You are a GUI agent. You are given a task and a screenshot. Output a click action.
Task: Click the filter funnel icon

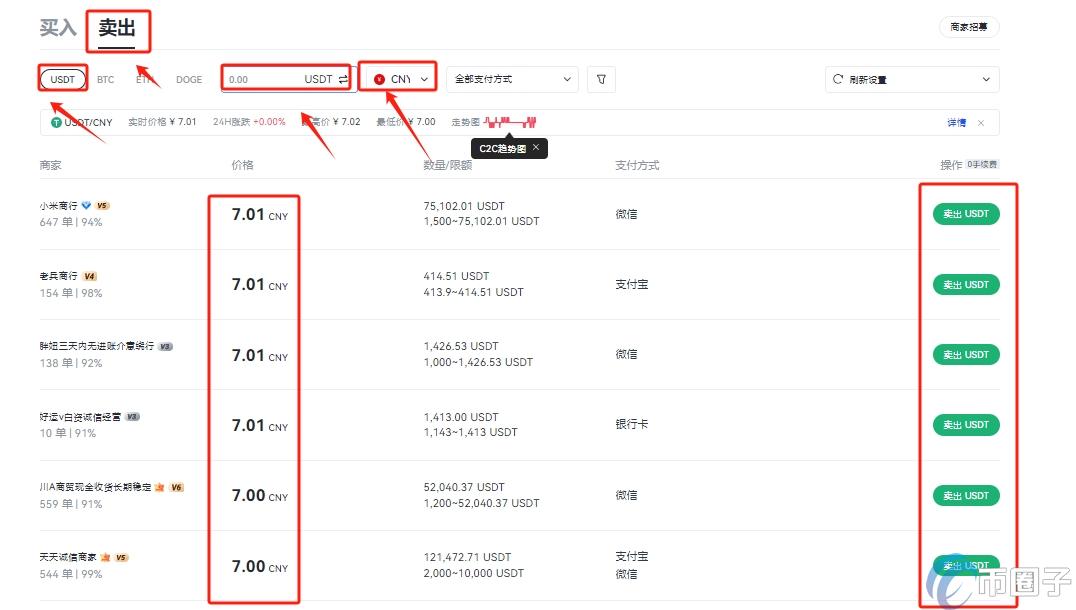[601, 79]
